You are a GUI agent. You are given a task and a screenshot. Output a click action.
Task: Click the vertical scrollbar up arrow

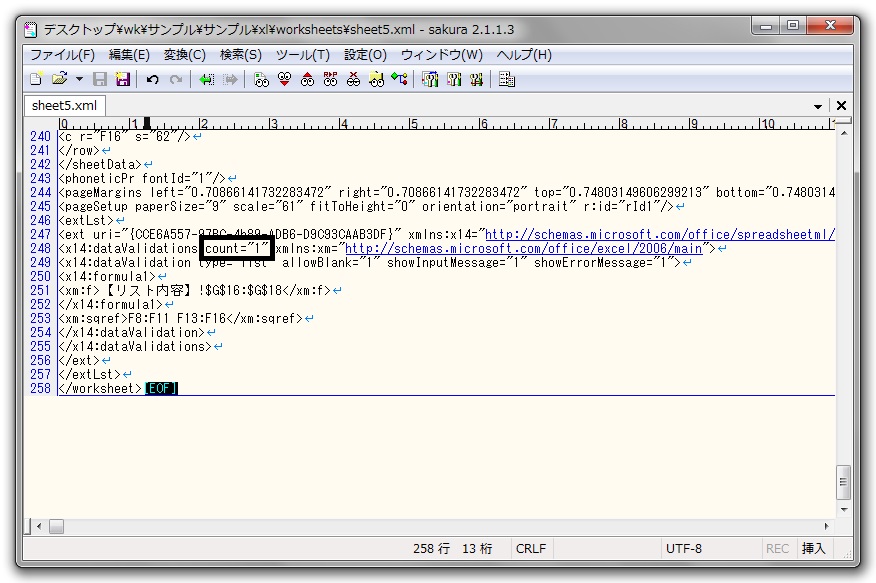[x=844, y=133]
